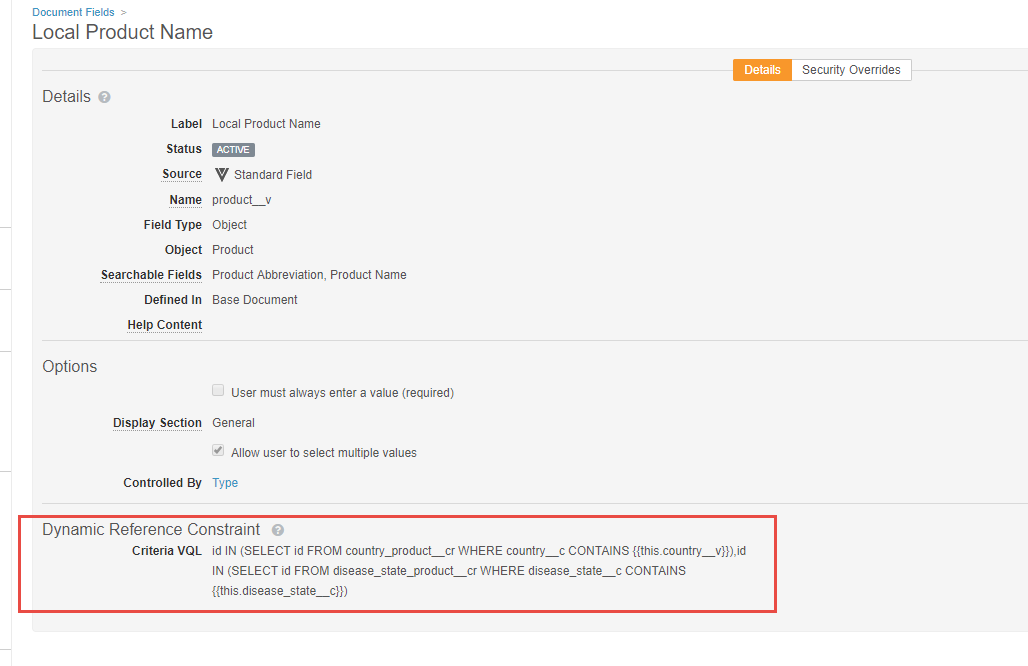Open help icon beside Dynamic Reference Constraint
This screenshot has height=666, width=1028.
tap(278, 530)
